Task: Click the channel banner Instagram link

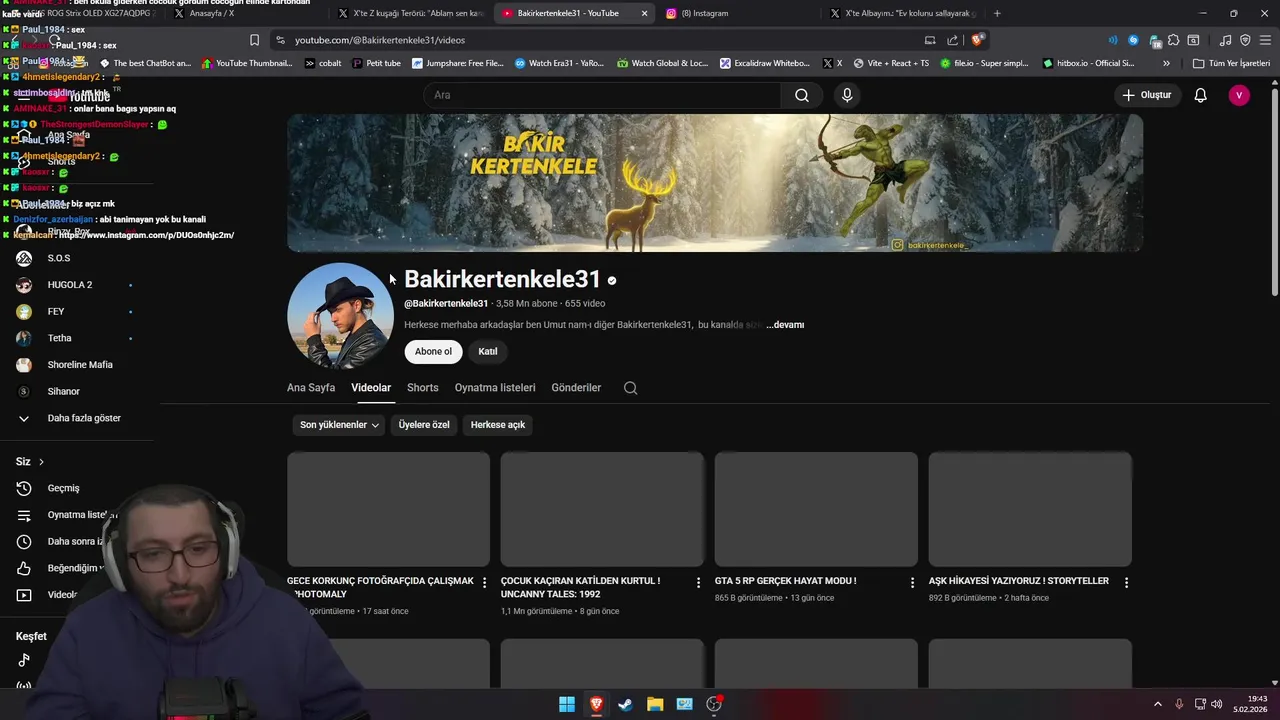Action: coord(930,245)
